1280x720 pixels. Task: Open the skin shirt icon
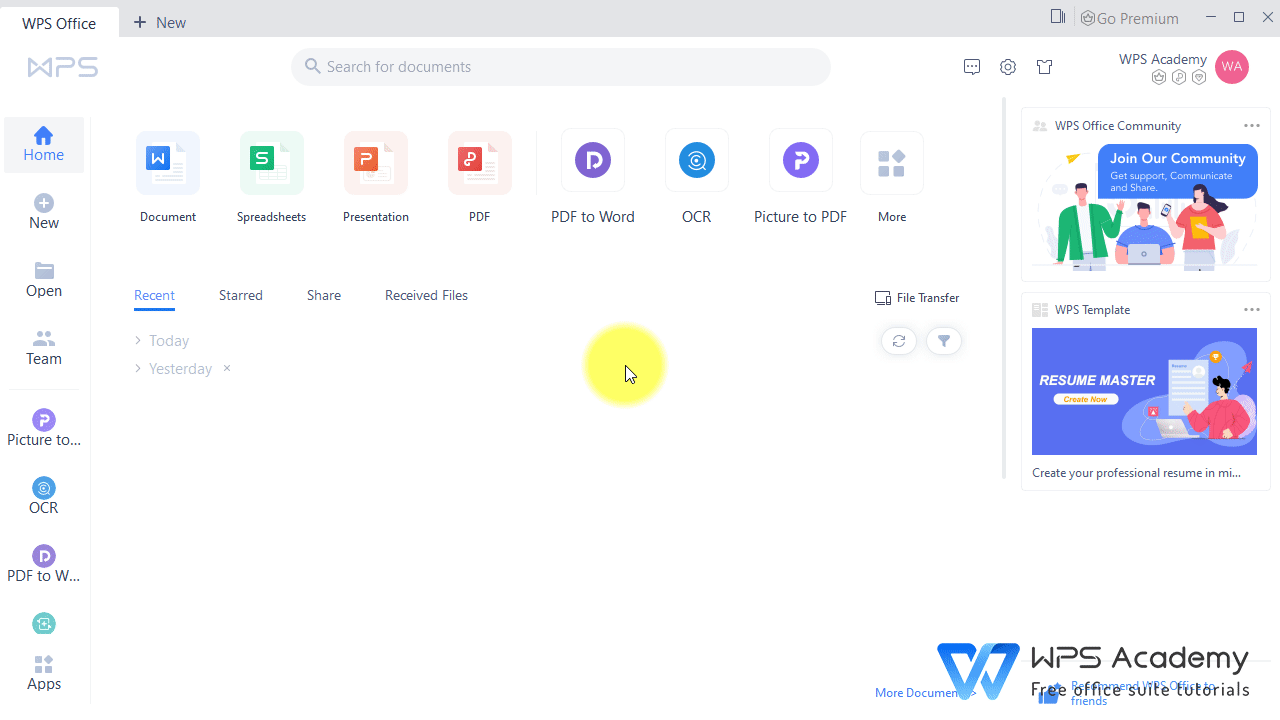click(1045, 67)
